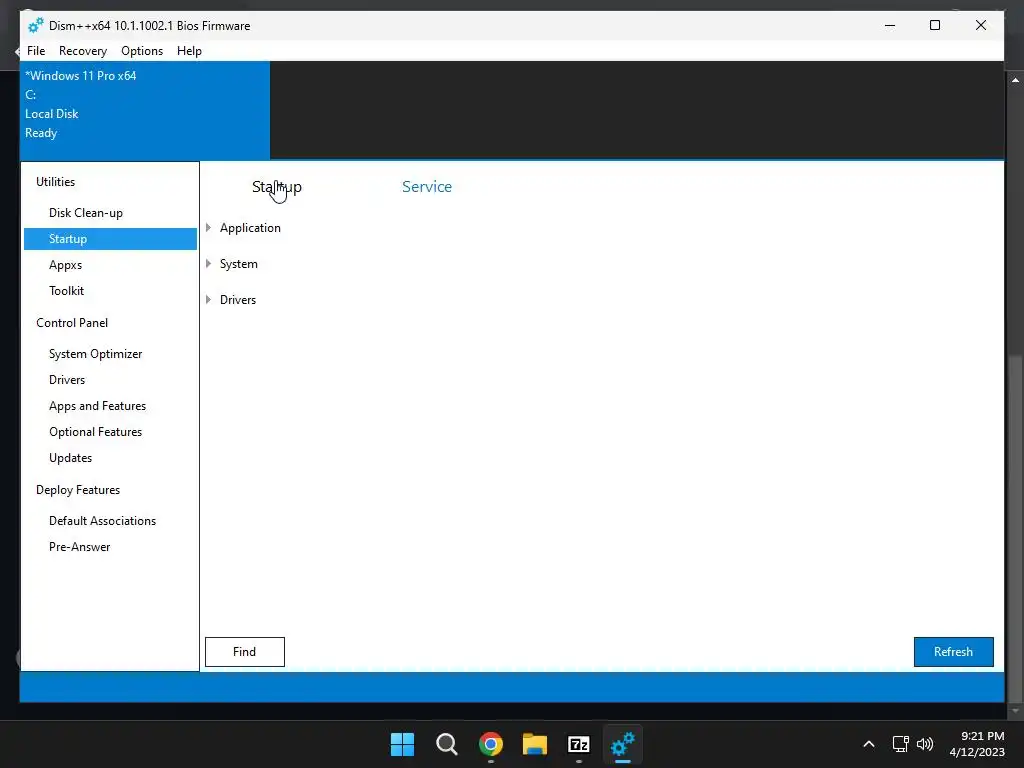Click the Utilities section header
1024x768 pixels.
click(x=56, y=182)
